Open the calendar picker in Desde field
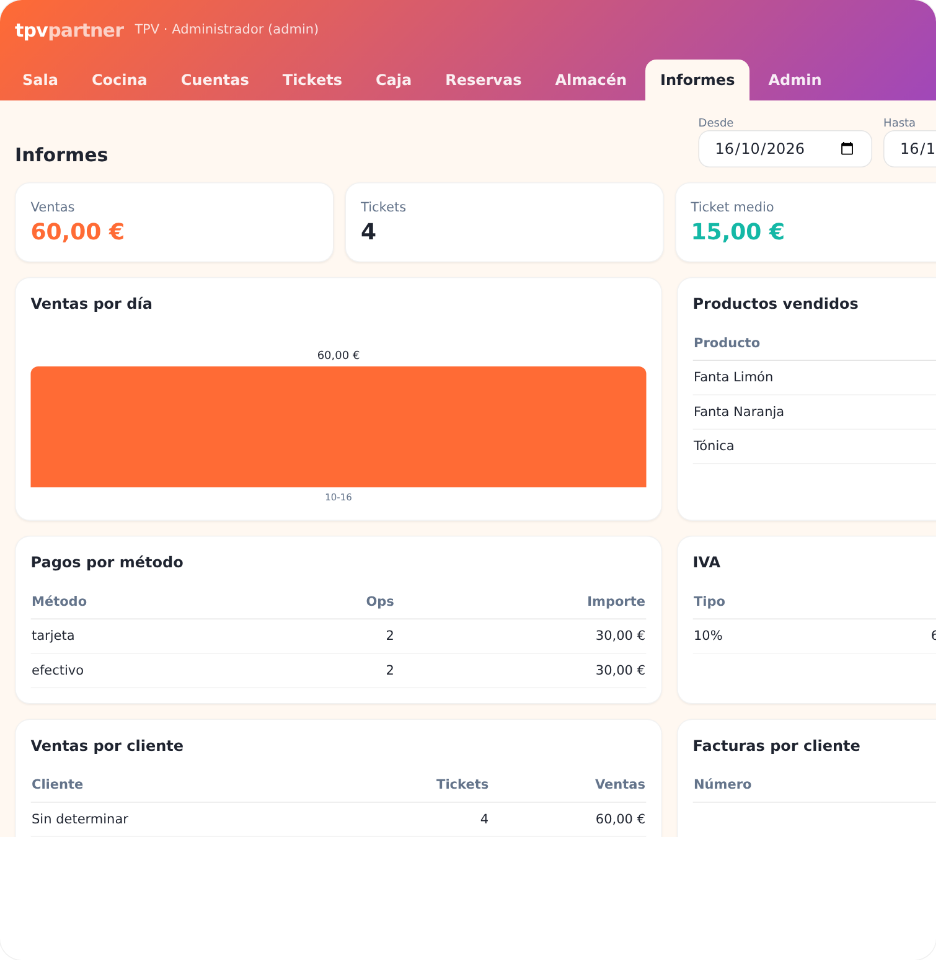The height and width of the screenshot is (960, 936). (x=847, y=149)
